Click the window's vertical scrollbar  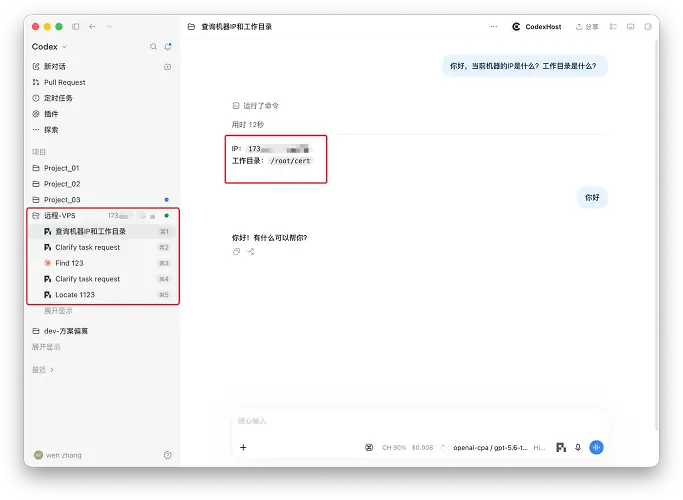tap(656, 235)
